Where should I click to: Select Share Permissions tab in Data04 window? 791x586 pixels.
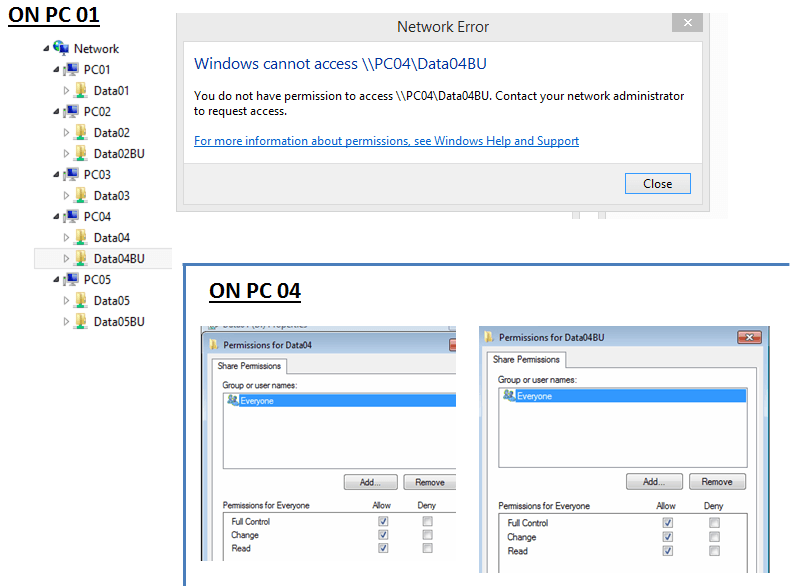(x=249, y=366)
